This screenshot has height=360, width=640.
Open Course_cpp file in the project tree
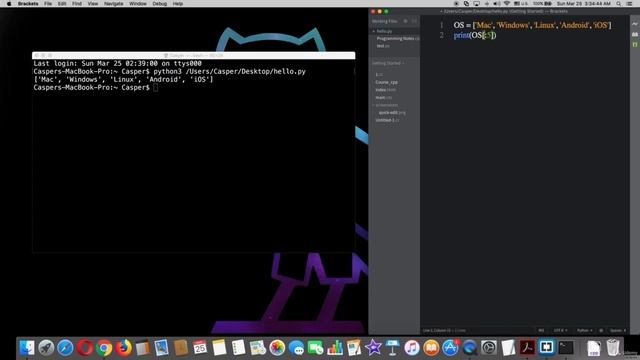[387, 82]
